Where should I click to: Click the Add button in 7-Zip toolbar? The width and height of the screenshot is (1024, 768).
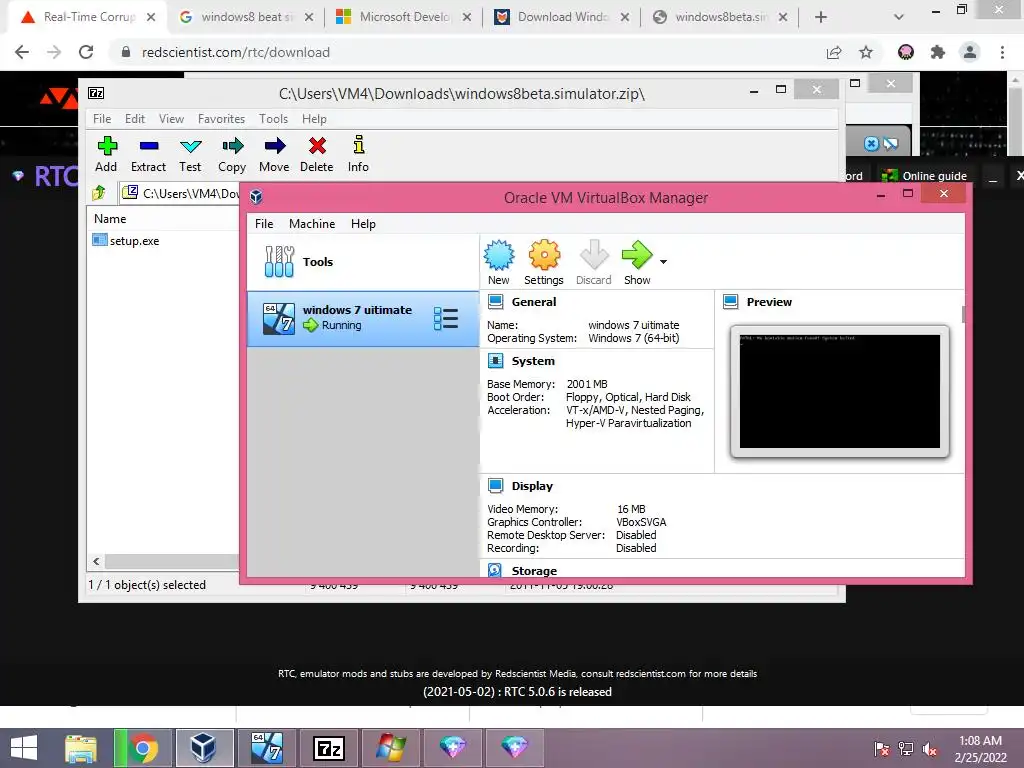(x=106, y=154)
